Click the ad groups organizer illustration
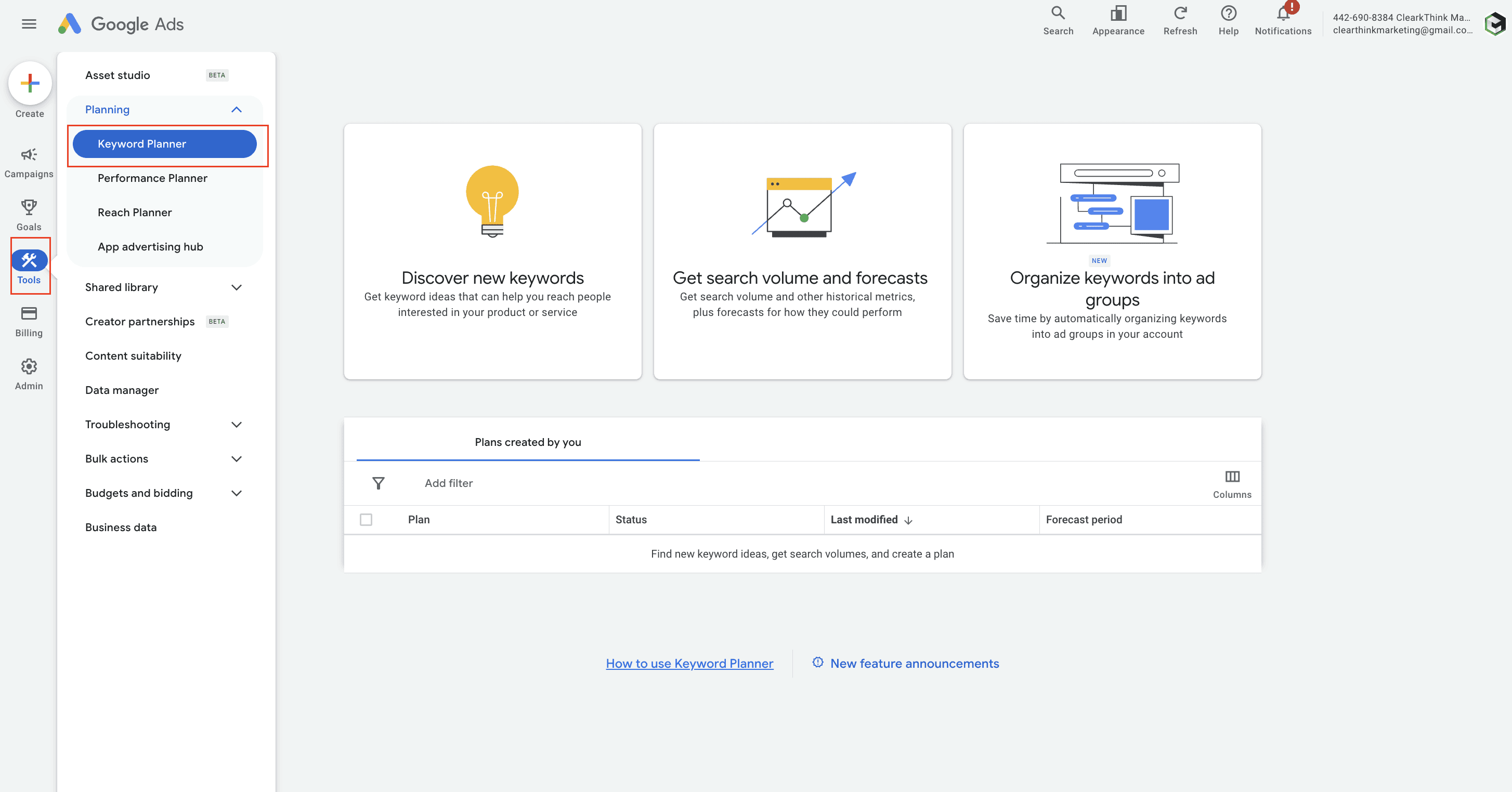Screen dimensions: 1512x792 [x=1112, y=203]
